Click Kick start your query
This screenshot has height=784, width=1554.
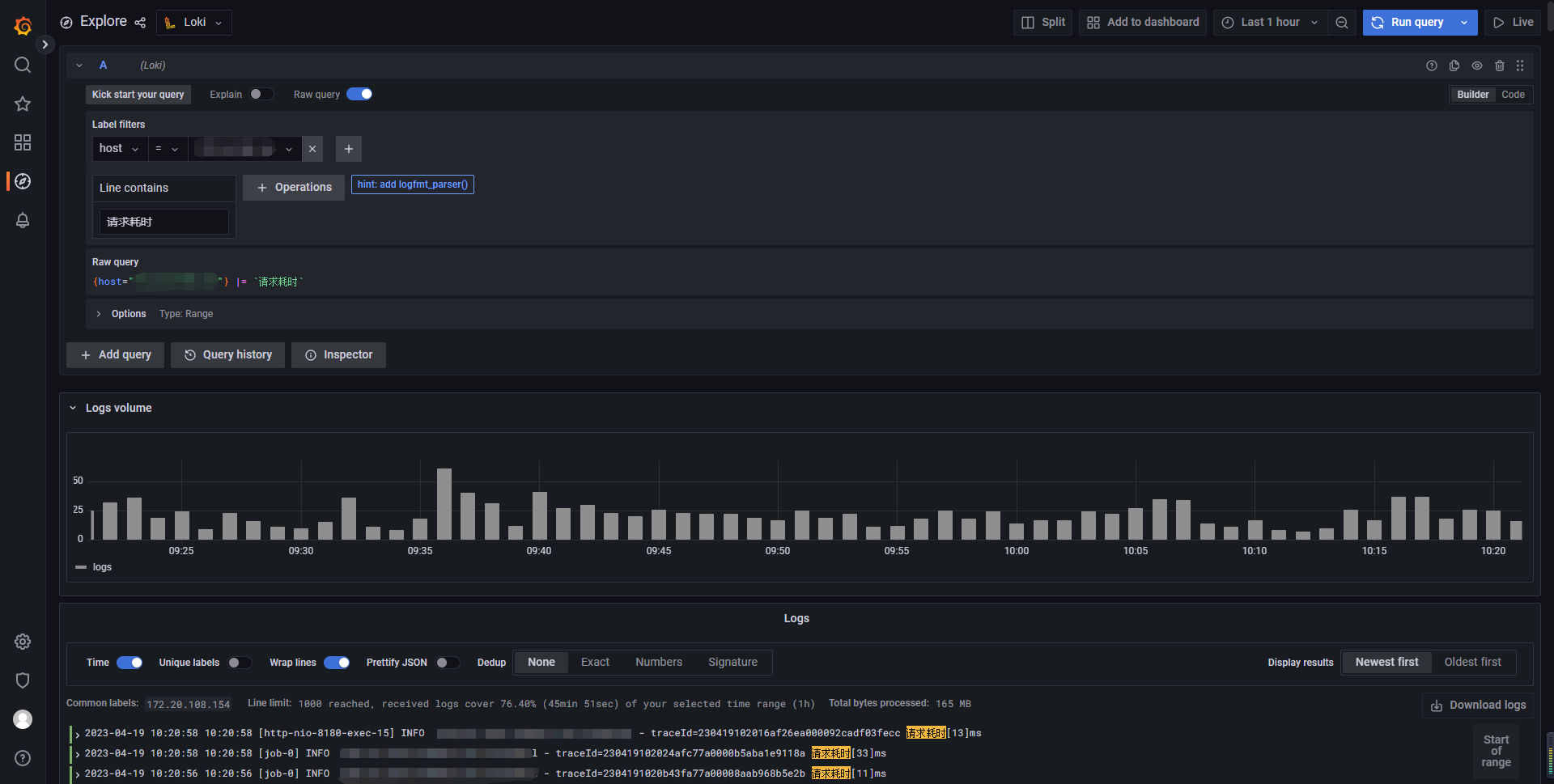tap(138, 95)
